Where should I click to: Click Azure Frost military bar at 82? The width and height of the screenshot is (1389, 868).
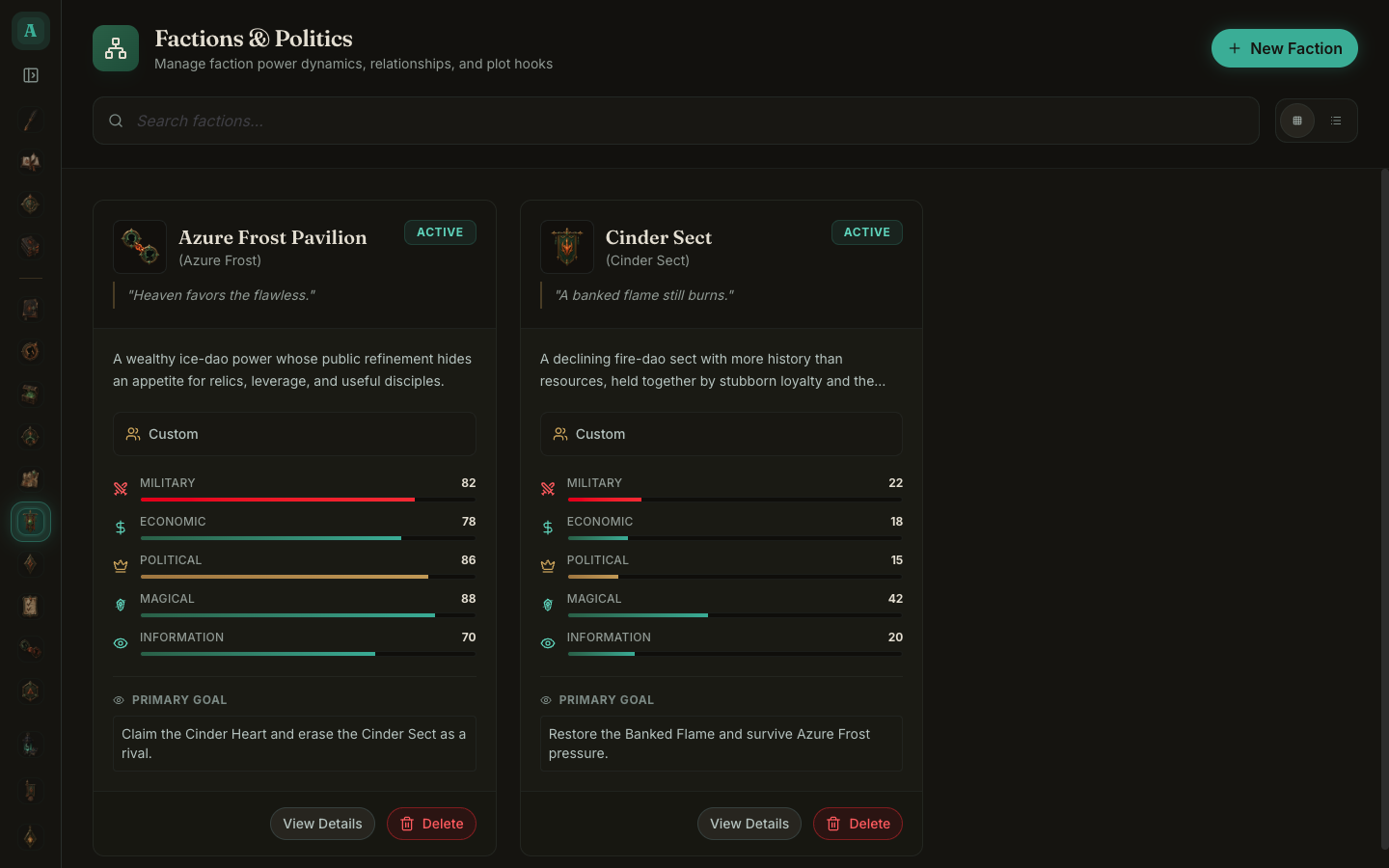[308, 500]
